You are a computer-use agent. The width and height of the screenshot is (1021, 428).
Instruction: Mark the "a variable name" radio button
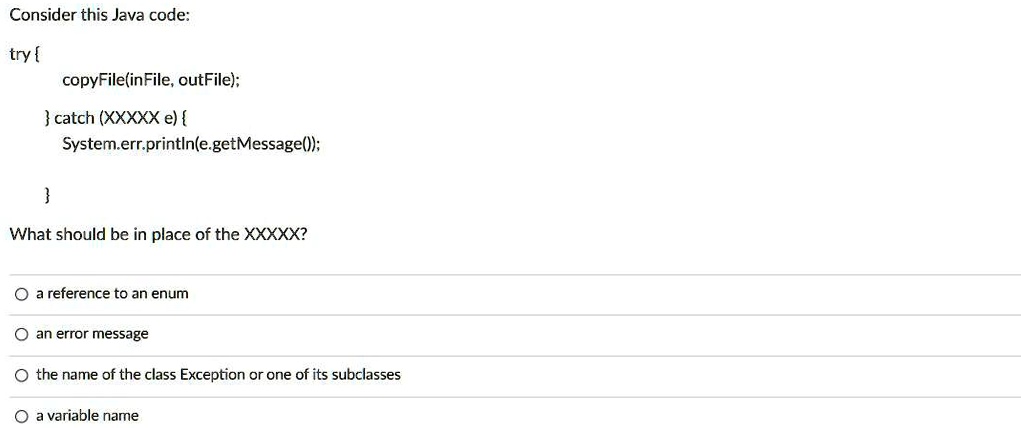pos(21,416)
